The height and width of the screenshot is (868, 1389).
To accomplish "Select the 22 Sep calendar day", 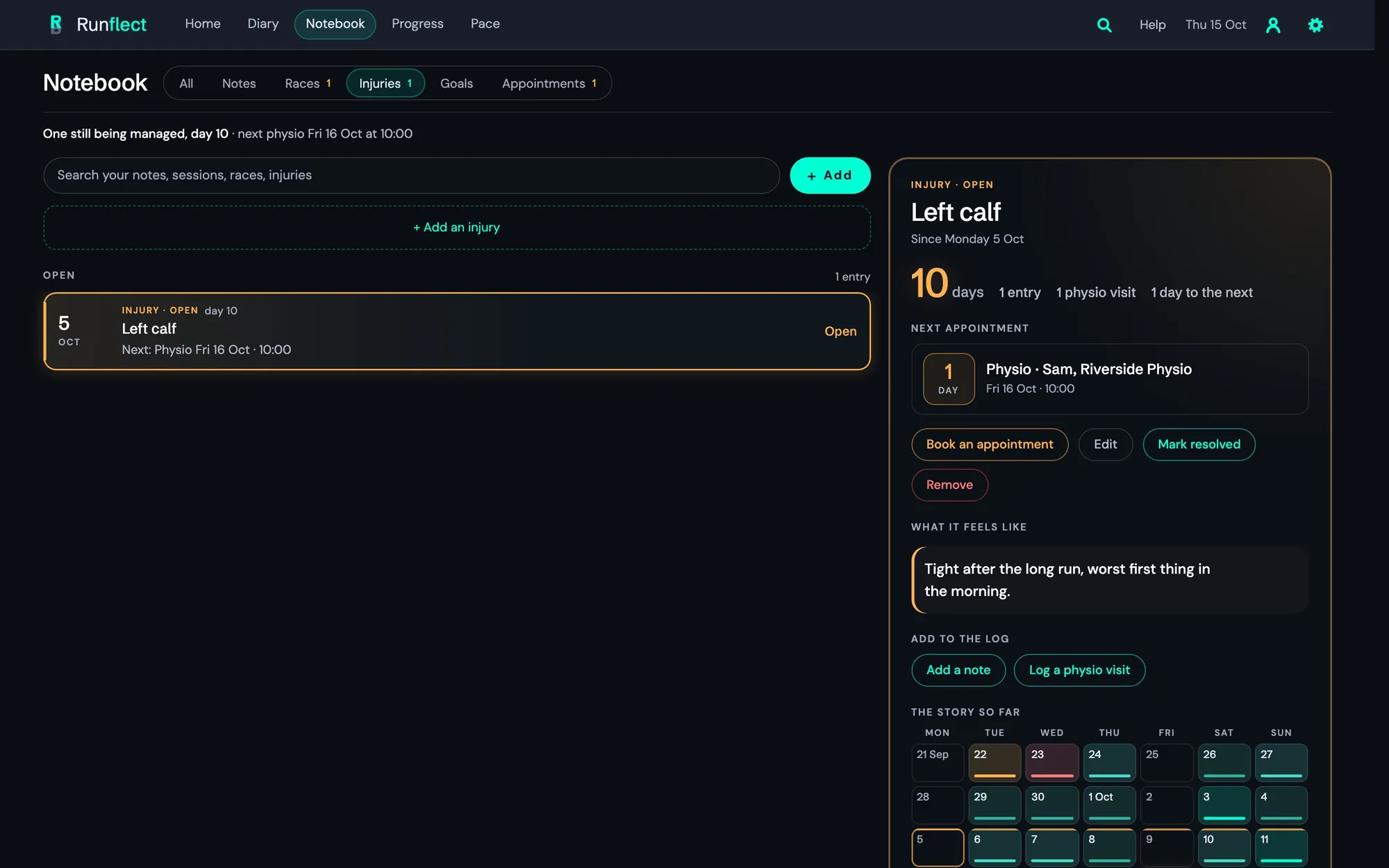I will point(995,762).
